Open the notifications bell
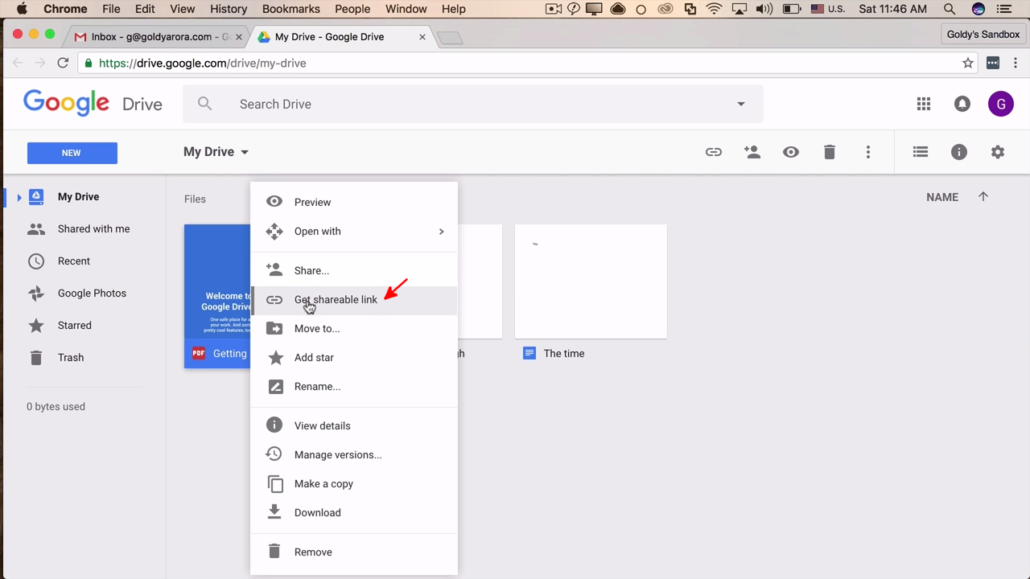This screenshot has height=579, width=1030. 962,104
